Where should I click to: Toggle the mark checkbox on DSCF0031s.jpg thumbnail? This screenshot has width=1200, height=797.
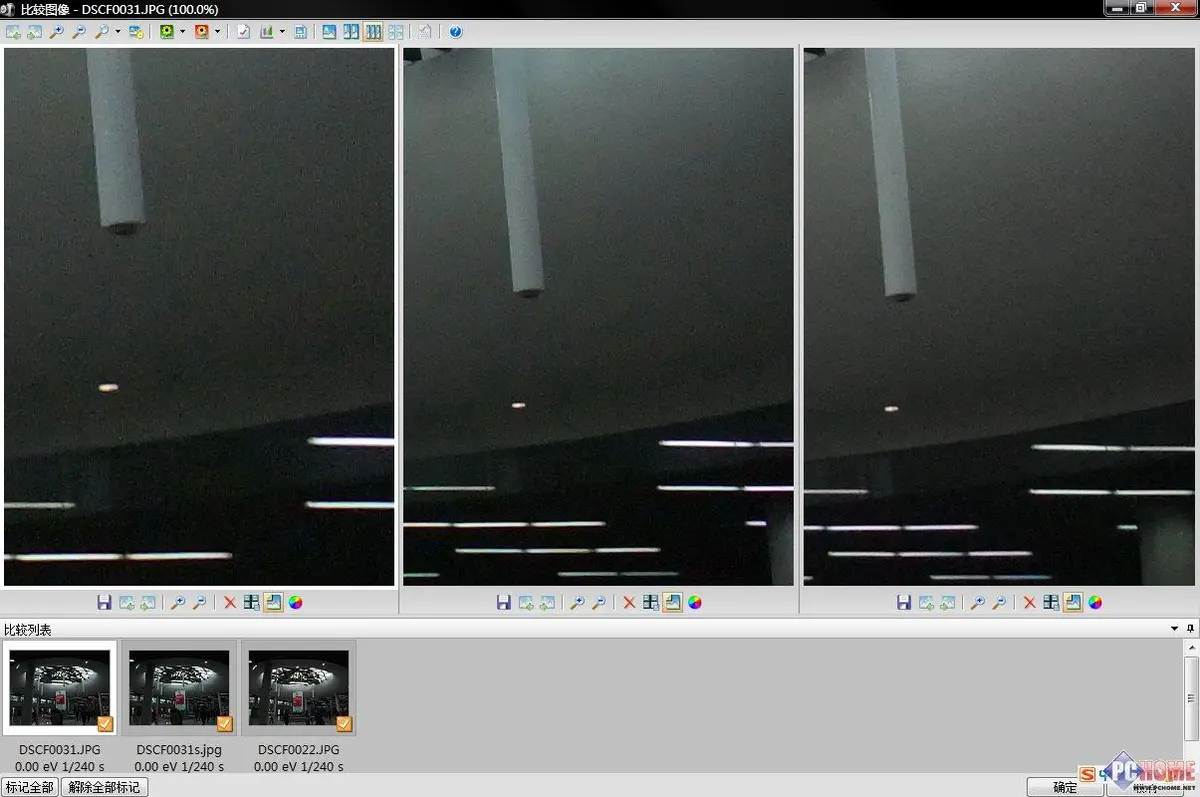[x=224, y=724]
